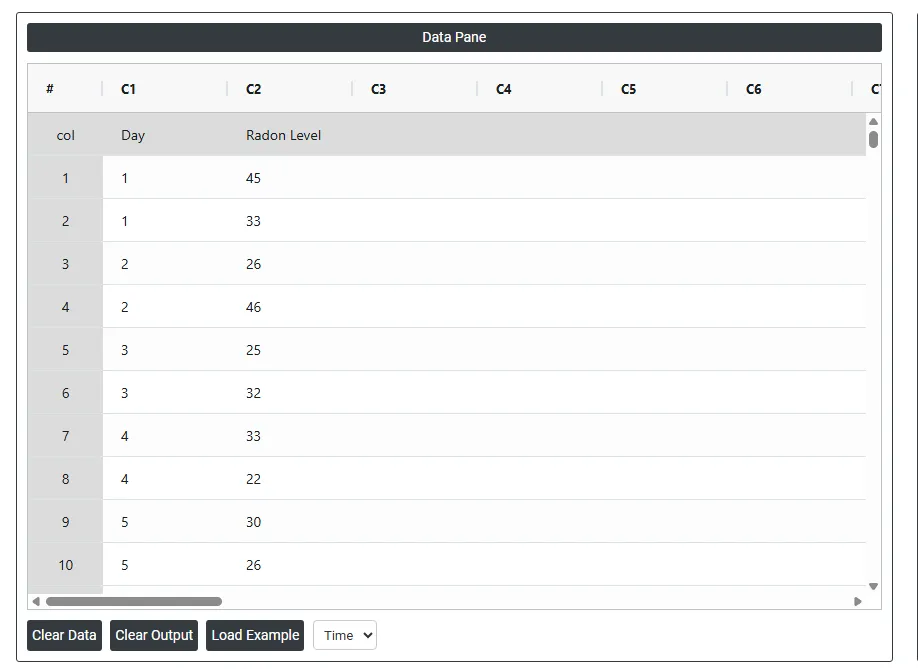Select row number 10 header
The image size is (918, 669).
pos(65,565)
